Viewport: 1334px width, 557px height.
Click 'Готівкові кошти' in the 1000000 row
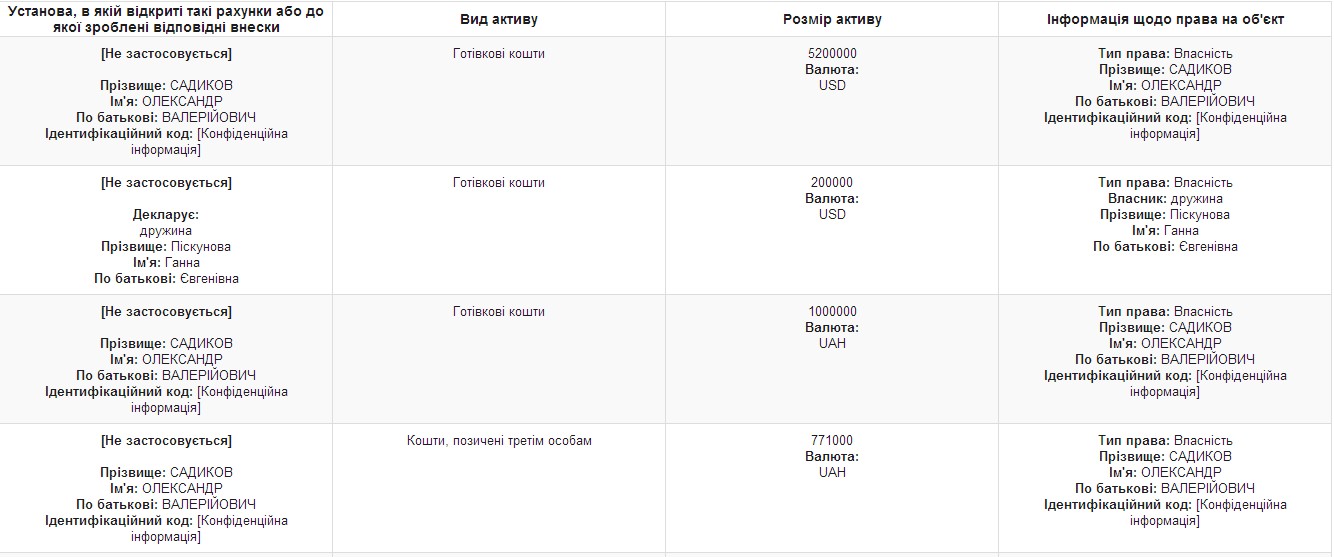[x=499, y=311]
